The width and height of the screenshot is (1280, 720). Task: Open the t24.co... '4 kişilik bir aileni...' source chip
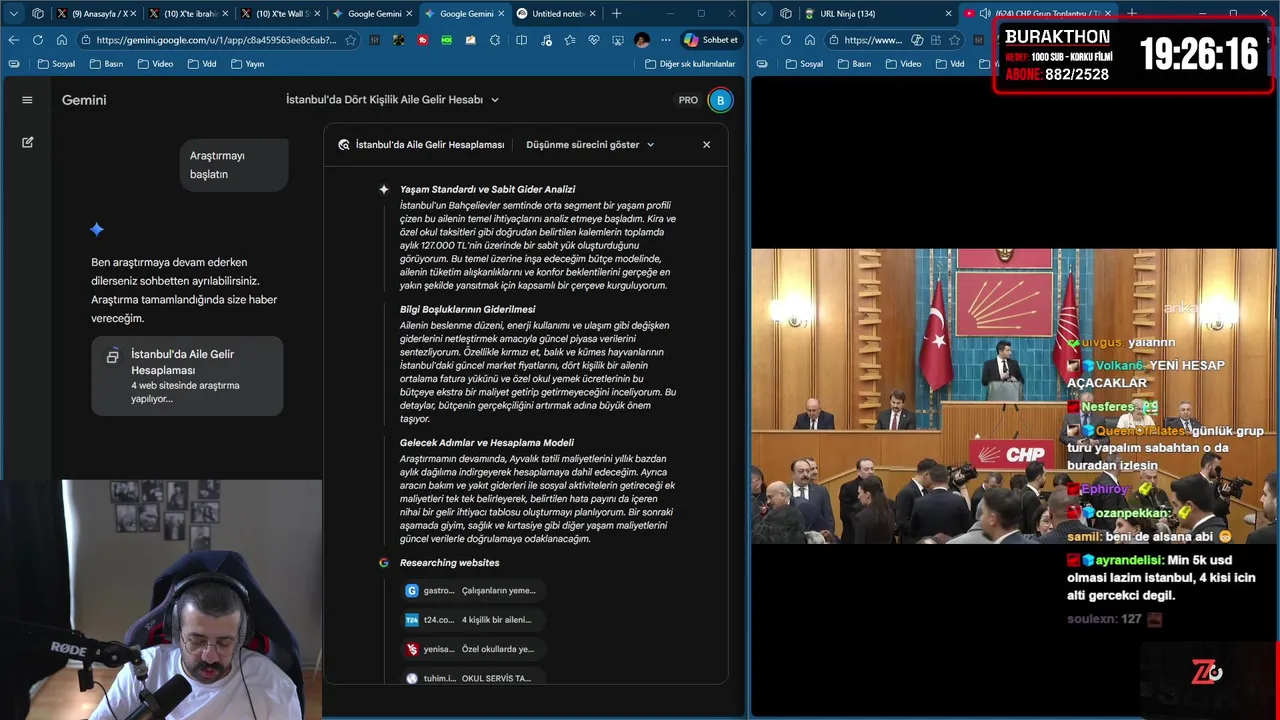pos(472,619)
